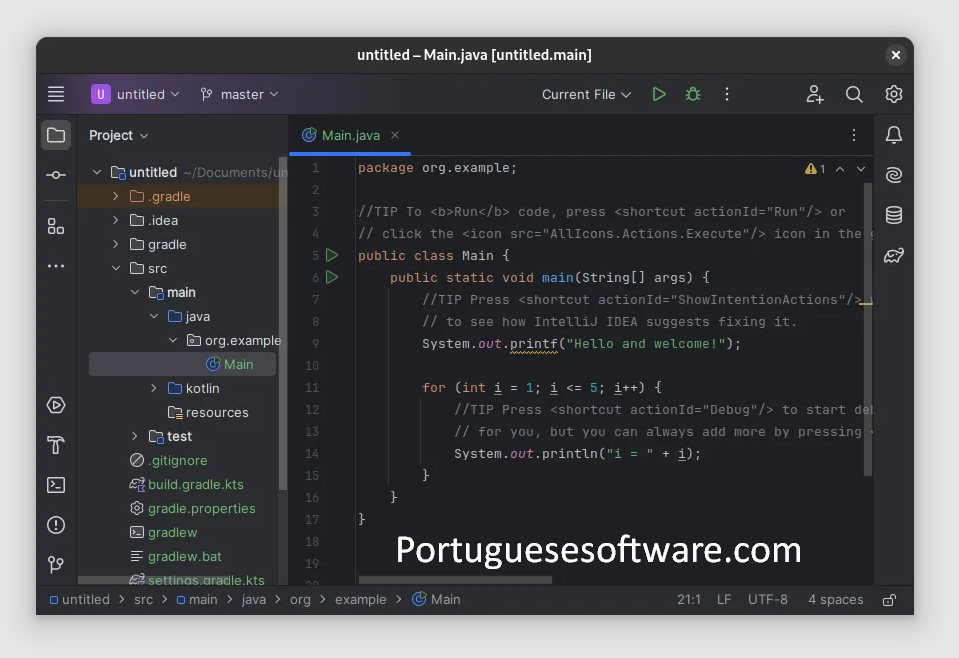Image resolution: width=959 pixels, height=658 pixels.
Task: Run main method from the gutter arrow
Action: point(332,277)
